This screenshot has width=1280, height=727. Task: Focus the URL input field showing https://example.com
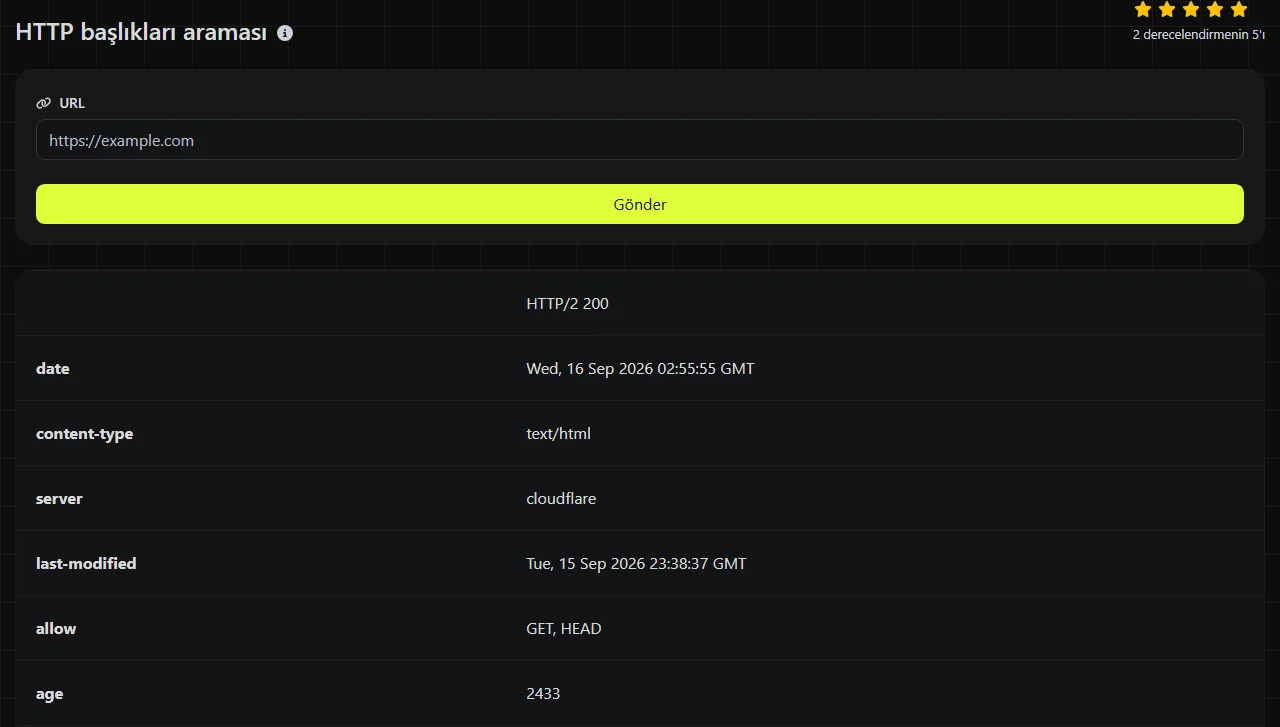640,140
